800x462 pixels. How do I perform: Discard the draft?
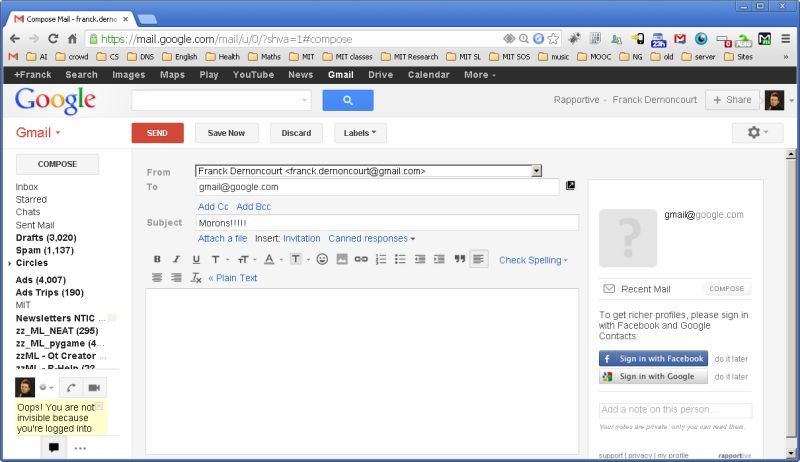click(296, 133)
